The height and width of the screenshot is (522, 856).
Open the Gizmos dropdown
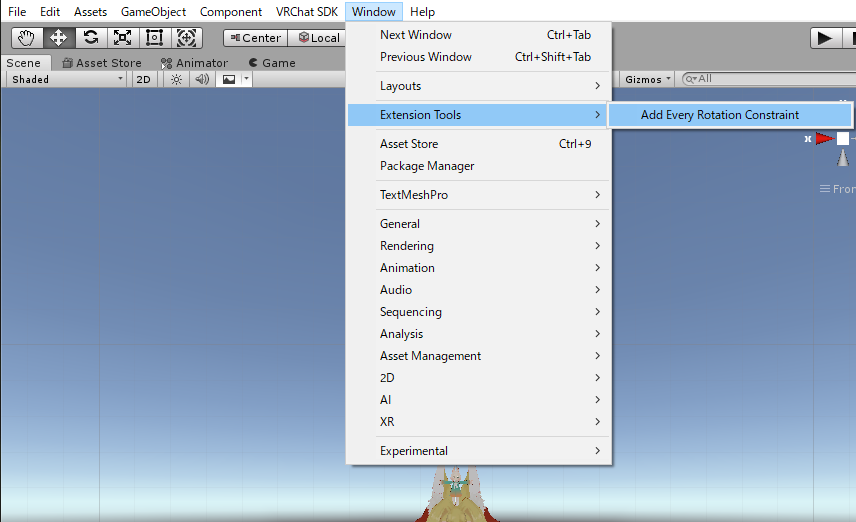tap(647, 80)
